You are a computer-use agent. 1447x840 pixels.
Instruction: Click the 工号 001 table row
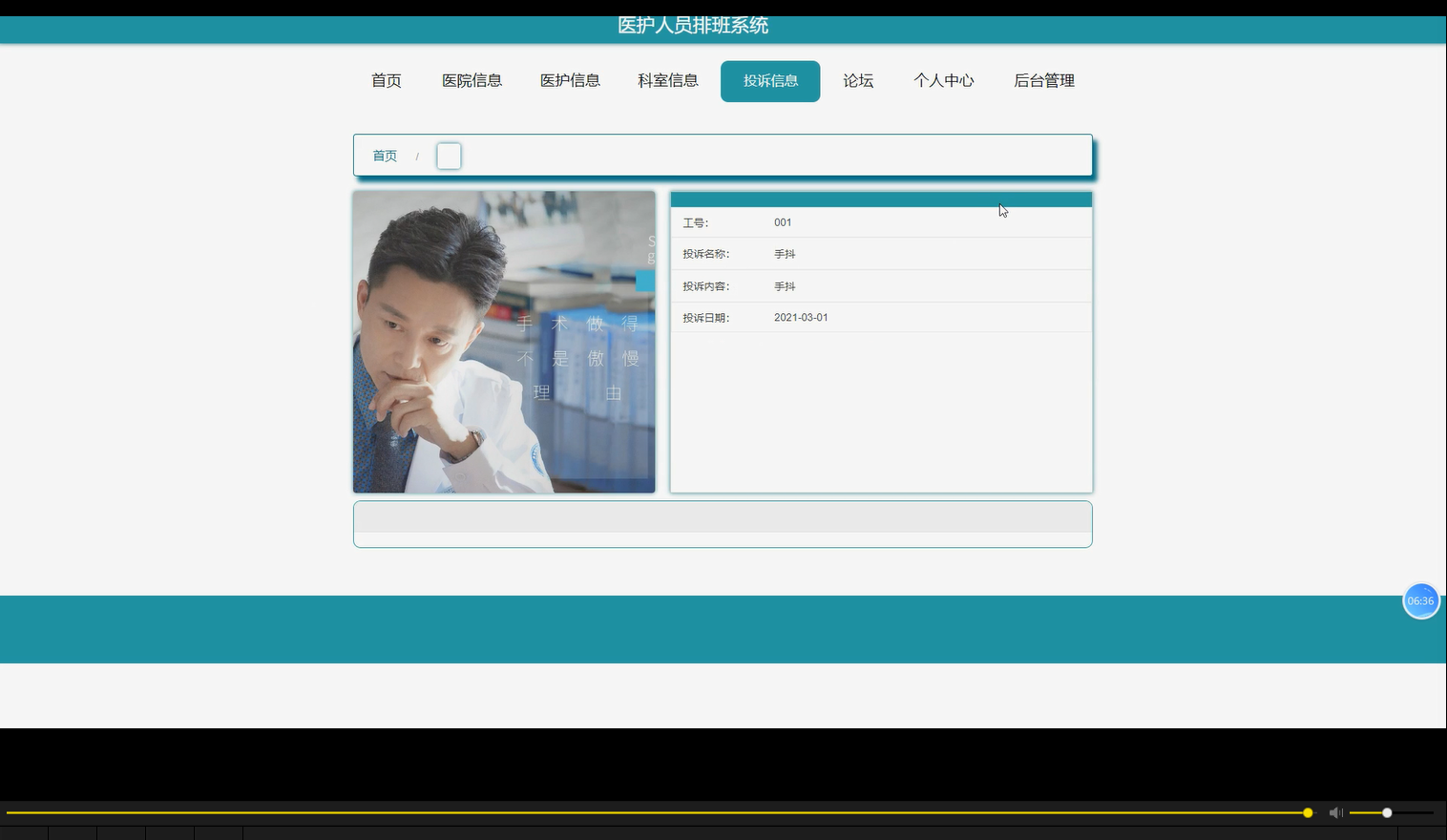click(880, 222)
